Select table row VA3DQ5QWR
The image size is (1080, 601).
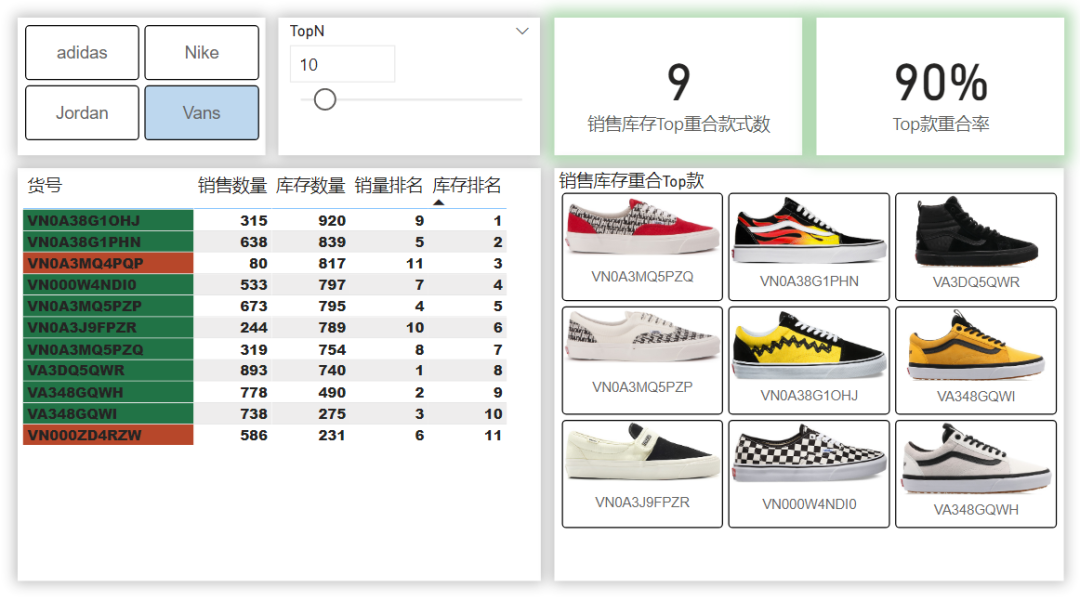264,370
